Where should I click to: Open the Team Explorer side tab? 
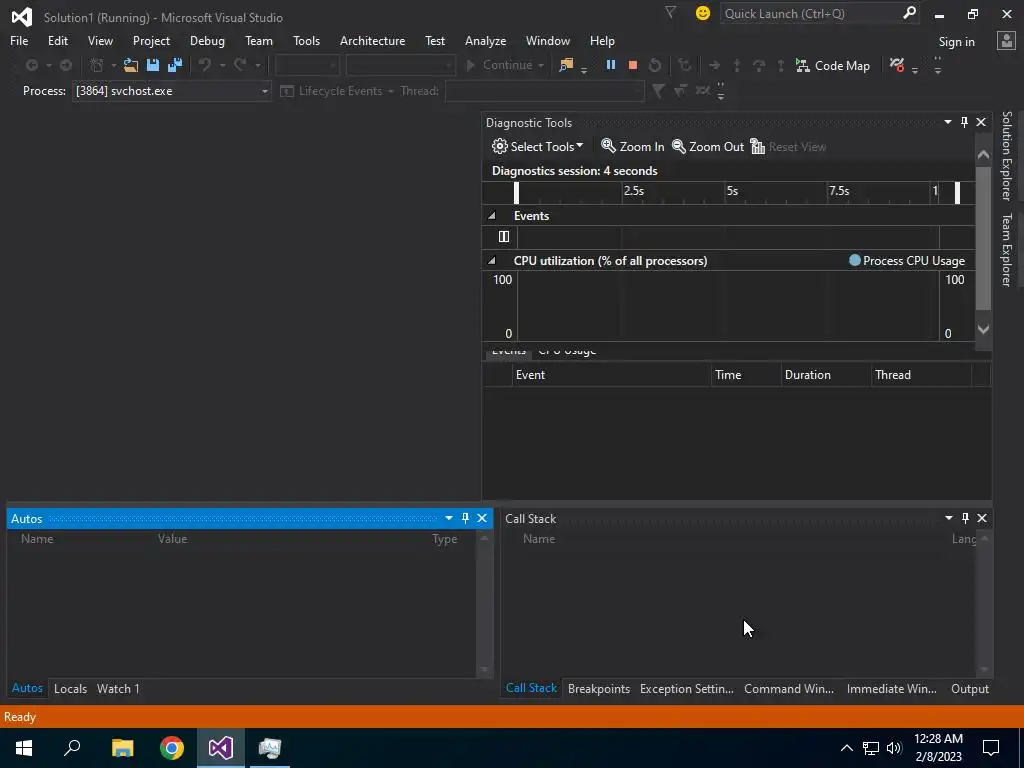tap(1007, 249)
